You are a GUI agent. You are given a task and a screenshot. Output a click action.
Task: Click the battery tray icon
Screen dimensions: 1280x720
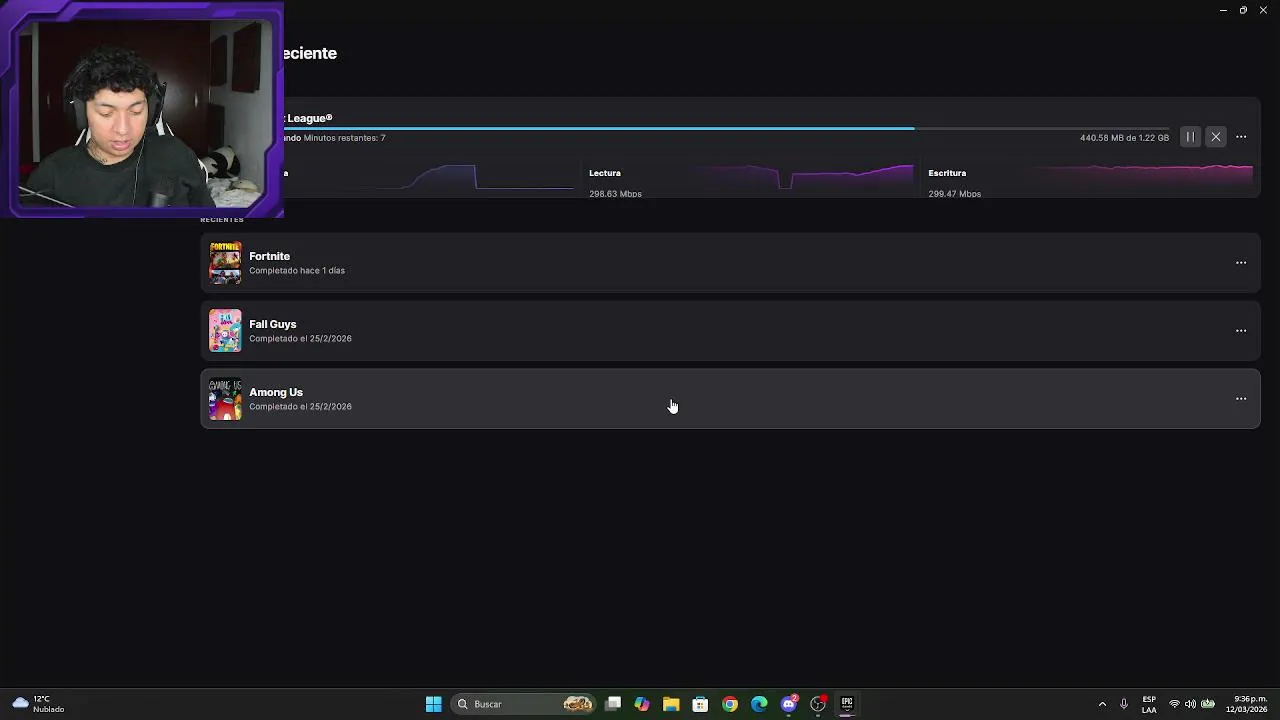[x=1208, y=704]
